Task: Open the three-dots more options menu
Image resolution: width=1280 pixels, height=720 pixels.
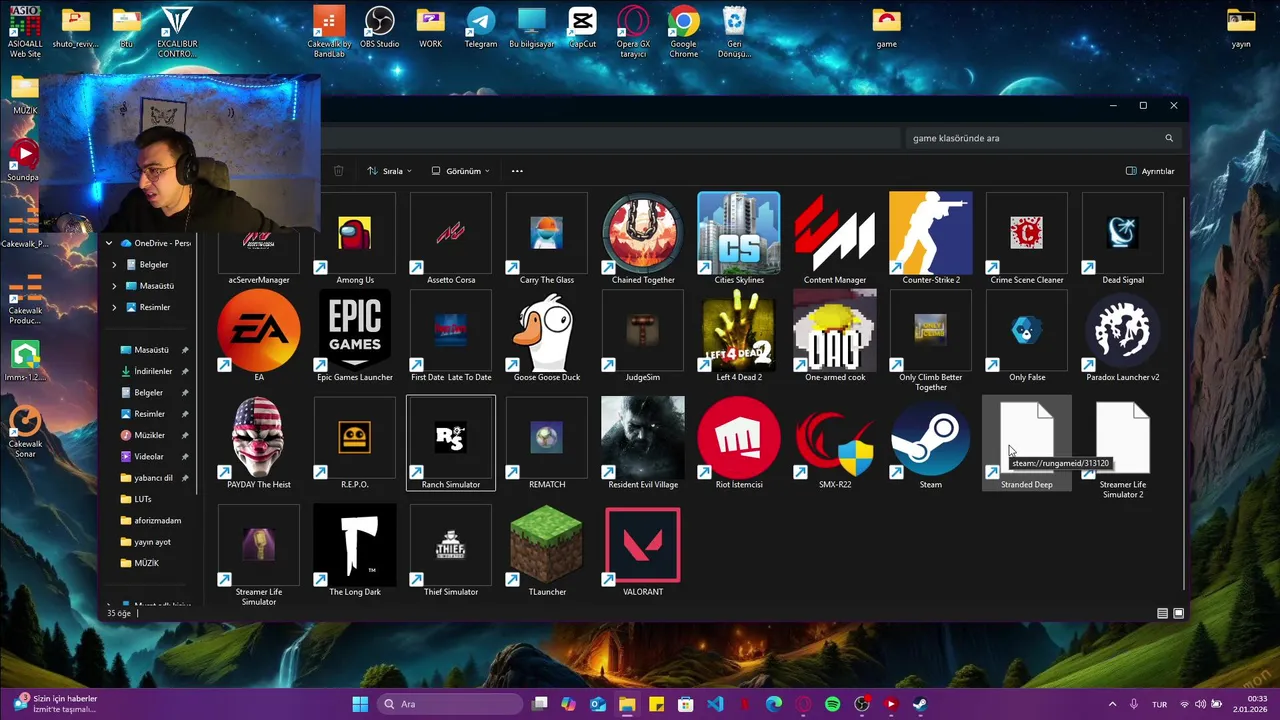Action: (517, 171)
